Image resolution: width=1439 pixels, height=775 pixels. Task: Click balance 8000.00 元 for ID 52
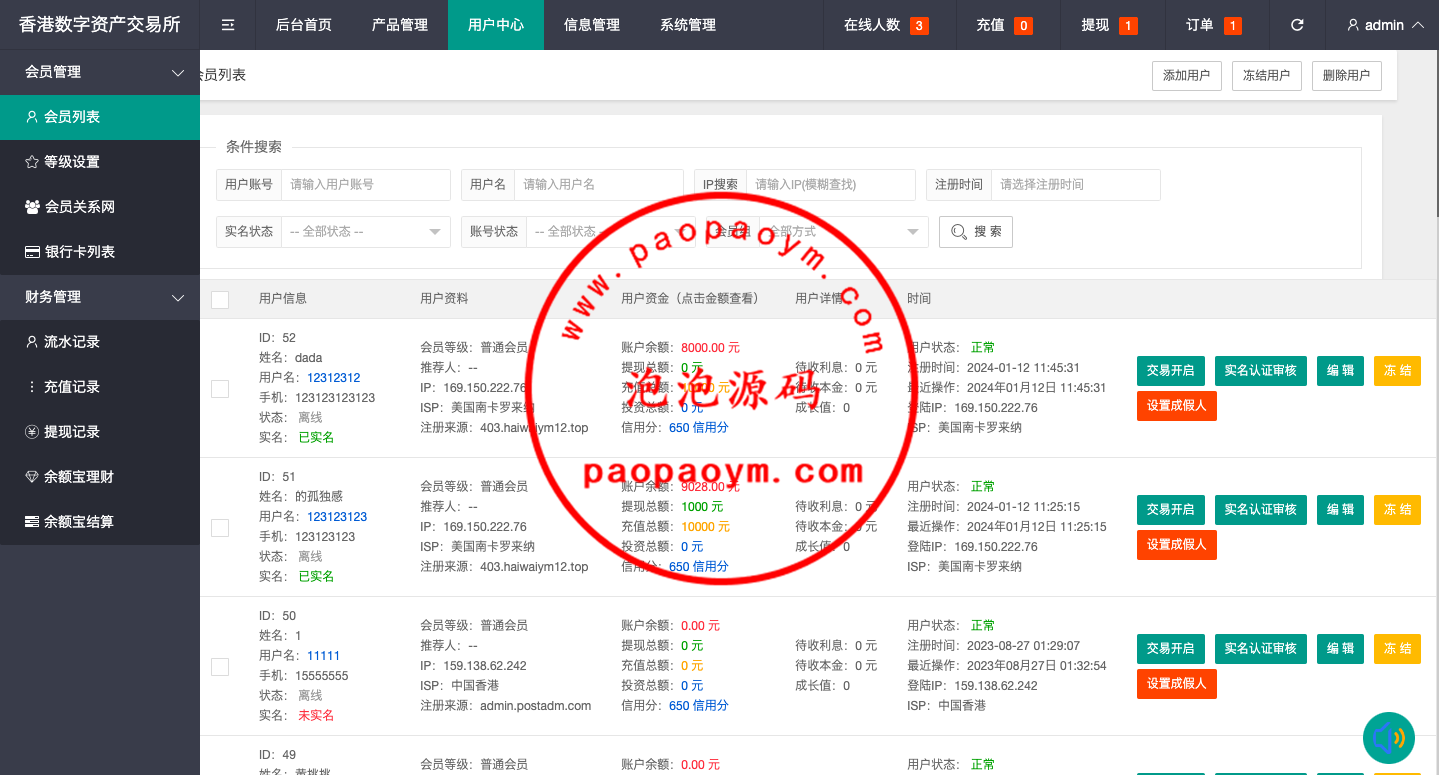point(710,348)
